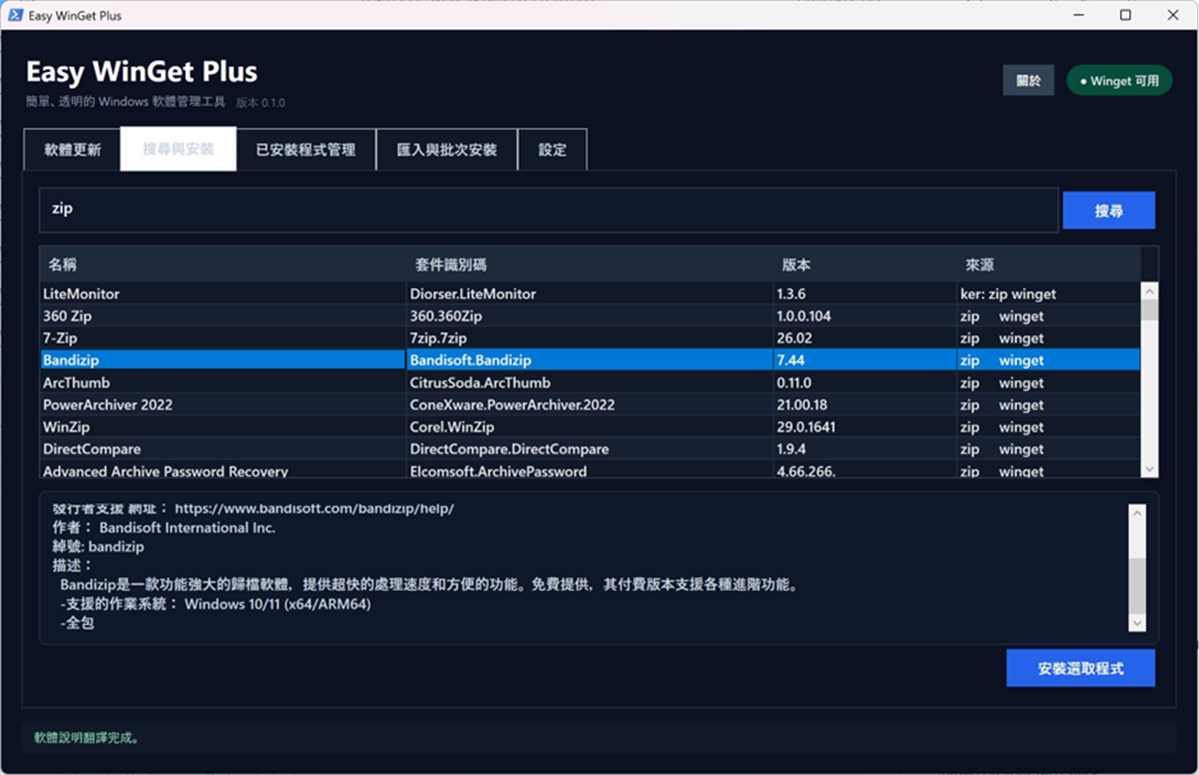Click the DirectCompare.DirectCompare package ID

click(x=509, y=449)
